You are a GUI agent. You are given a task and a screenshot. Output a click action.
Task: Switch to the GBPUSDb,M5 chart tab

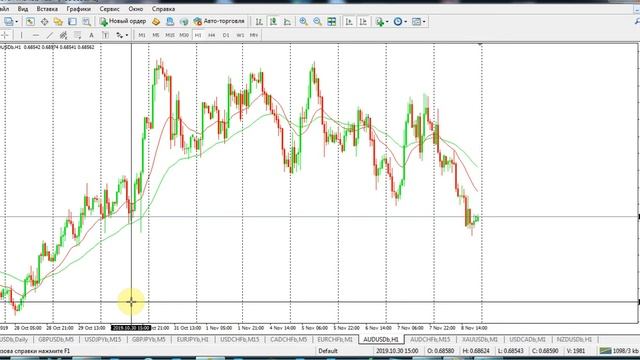tap(56, 339)
